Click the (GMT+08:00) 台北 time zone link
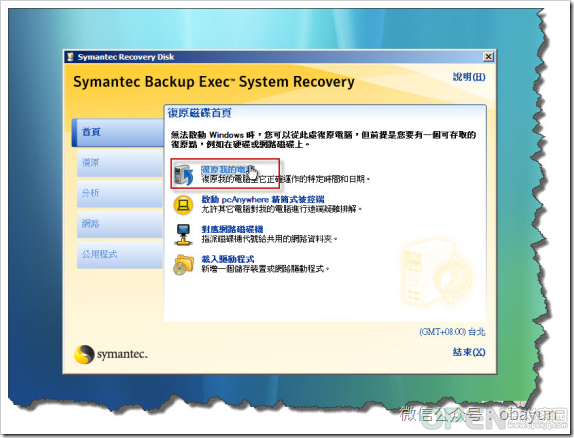 pyautogui.click(x=452, y=332)
